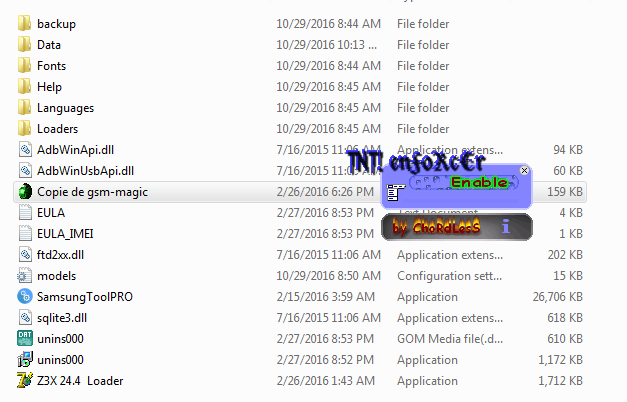
Task: Select the AdbWinApi.dll file icon
Action: [25, 150]
